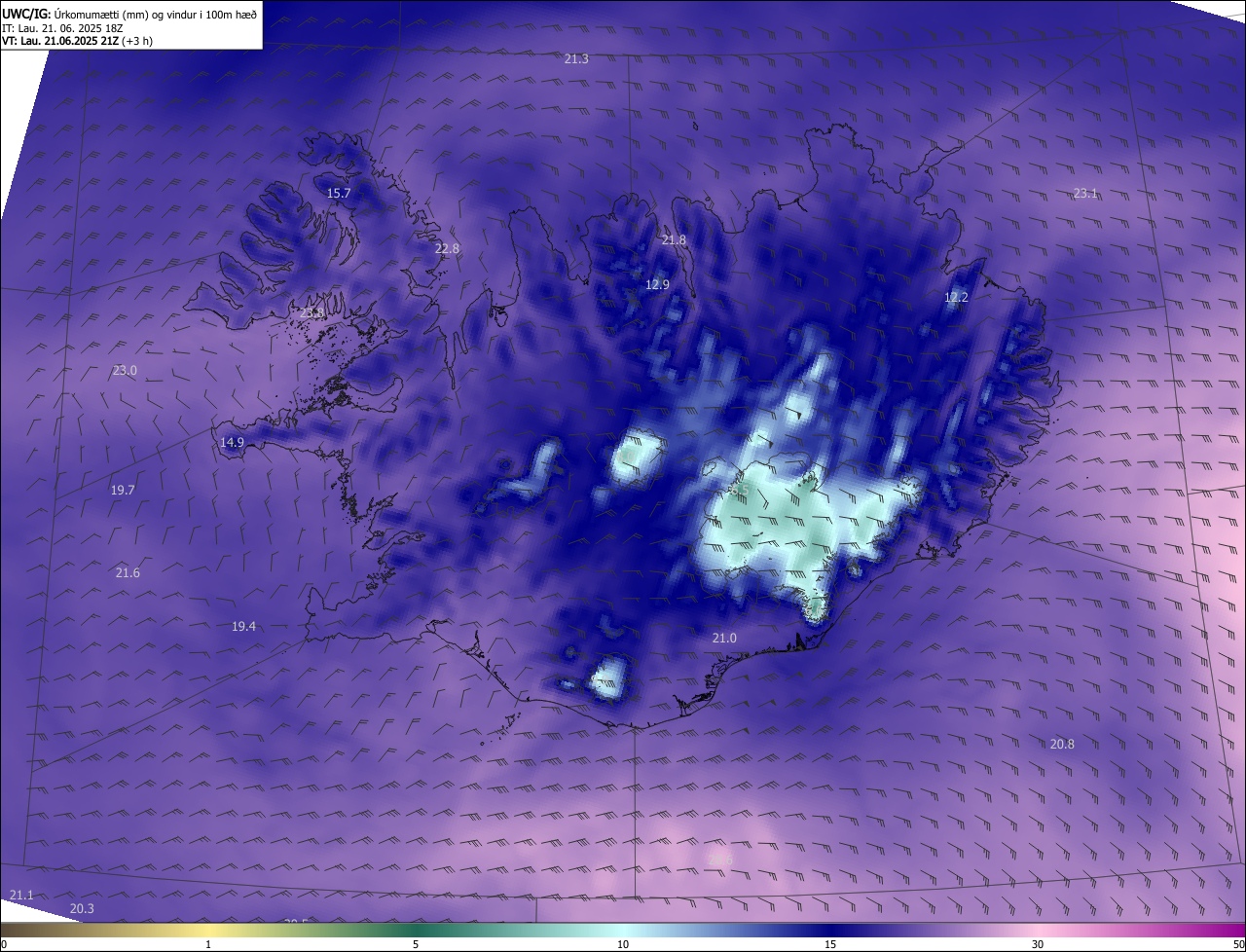The height and width of the screenshot is (952, 1246).
Task: Click the colorbar tick label 50
Action: [1238, 945]
